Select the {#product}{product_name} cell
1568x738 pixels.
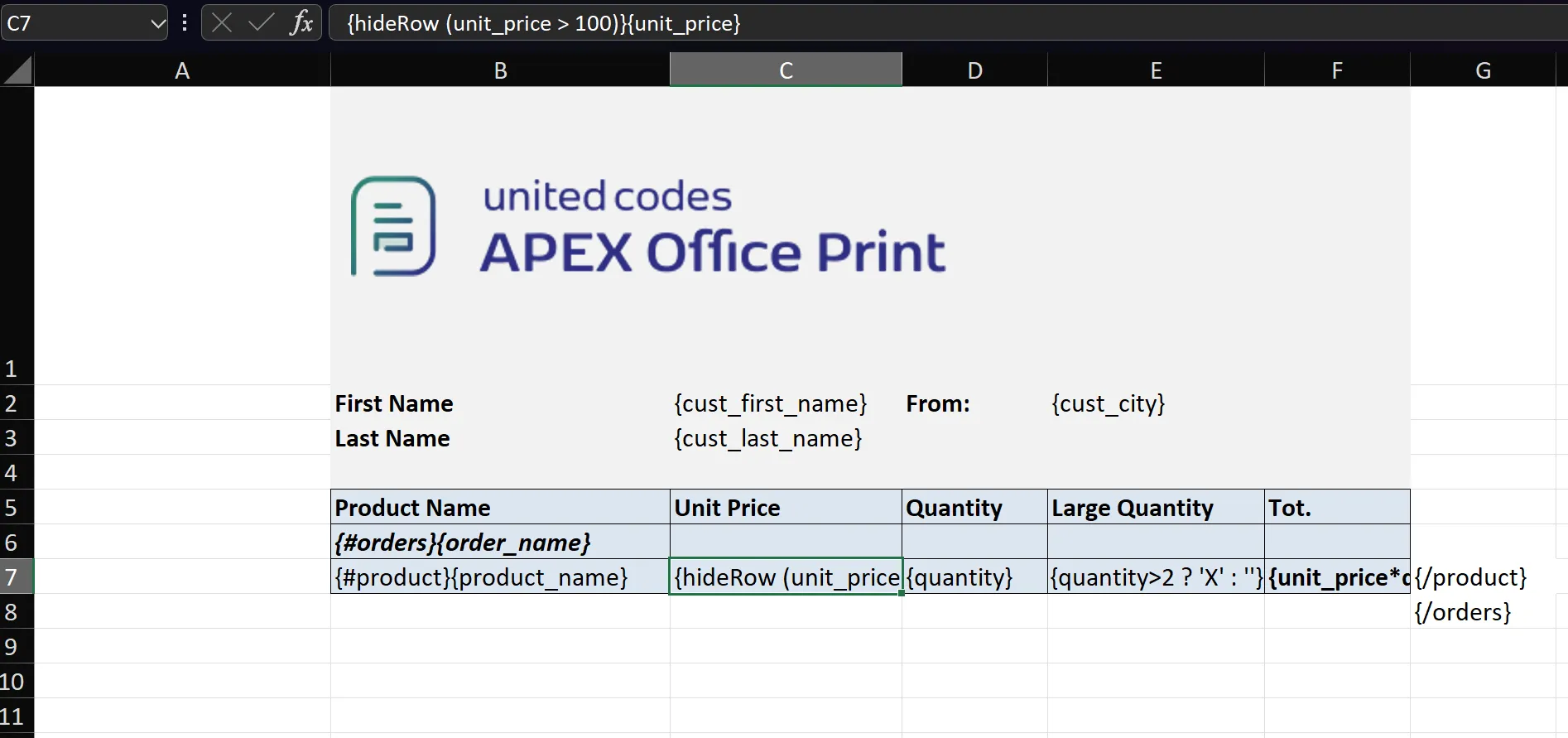[500, 576]
